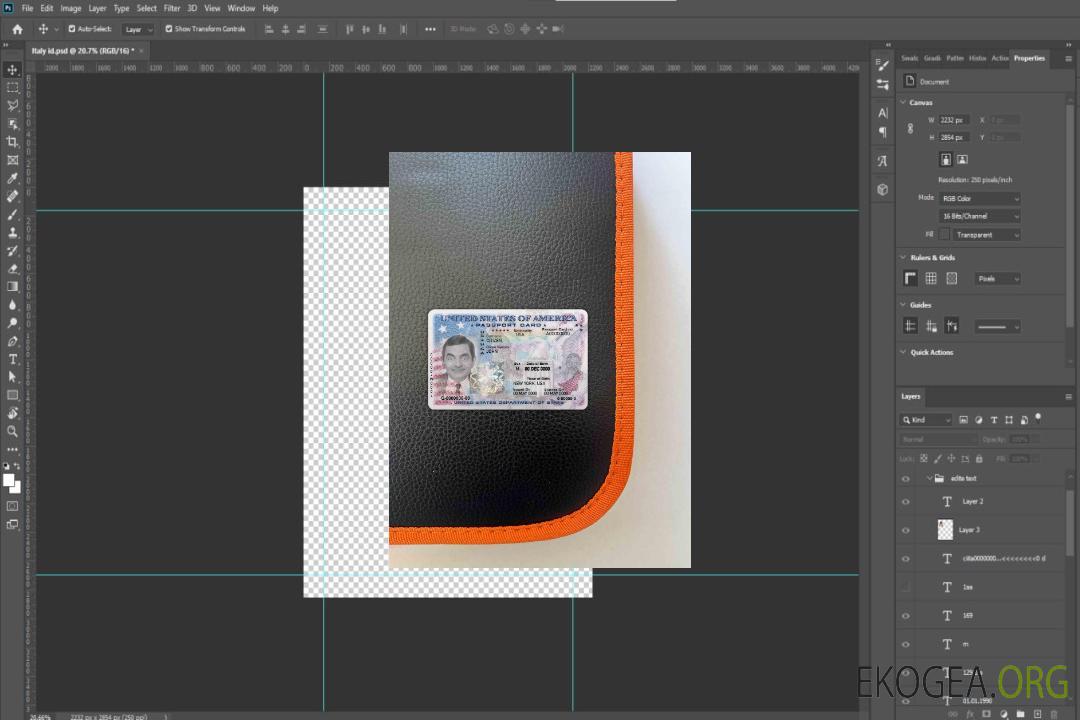This screenshot has height=720, width=1080.
Task: Select the Pen tool
Action: point(13,341)
